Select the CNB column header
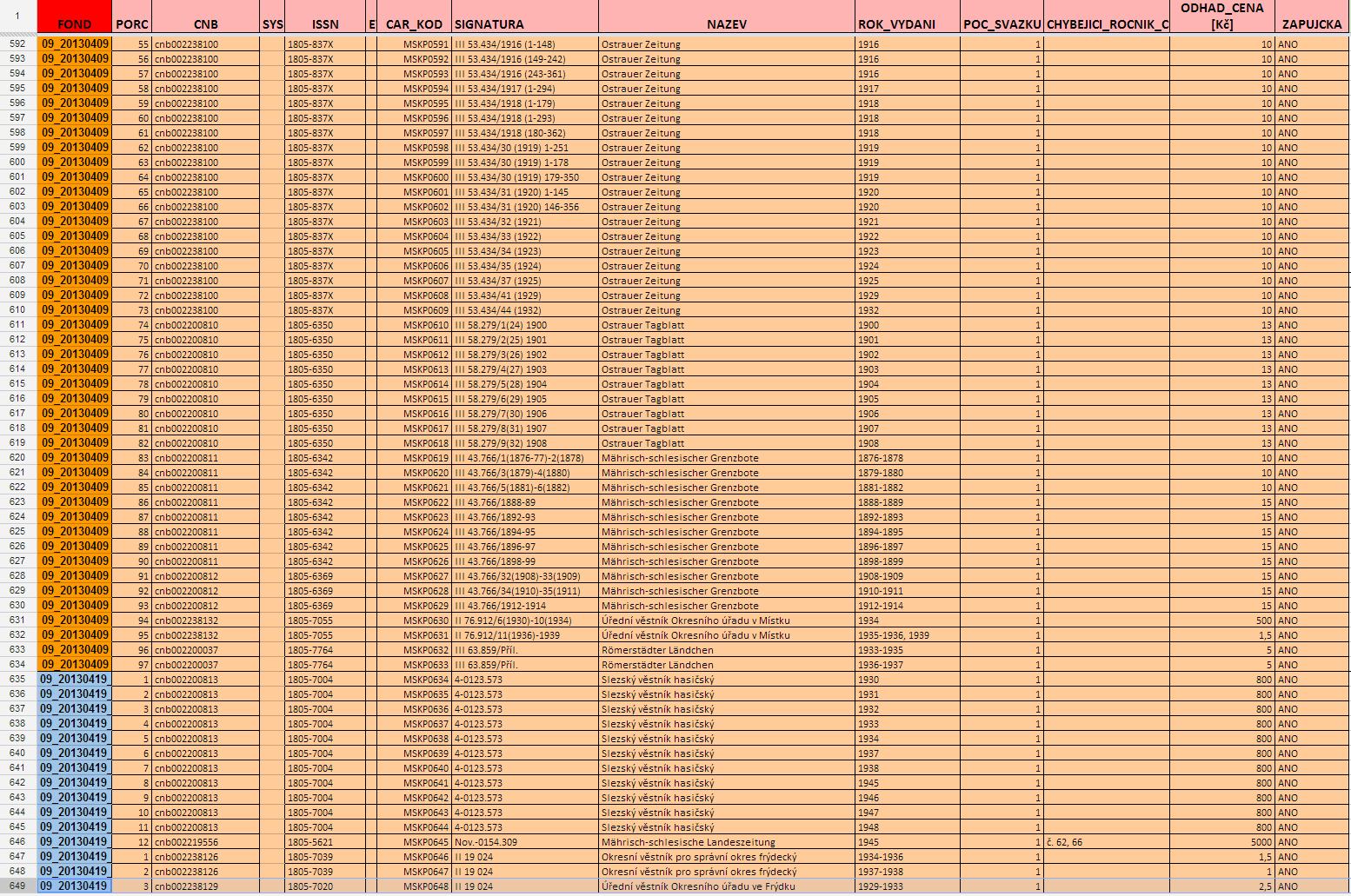Image resolution: width=1351 pixels, height=896 pixels. point(206,17)
